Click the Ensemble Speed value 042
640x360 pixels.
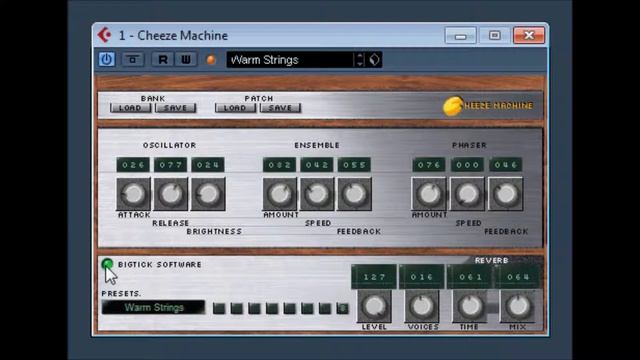coord(317,165)
